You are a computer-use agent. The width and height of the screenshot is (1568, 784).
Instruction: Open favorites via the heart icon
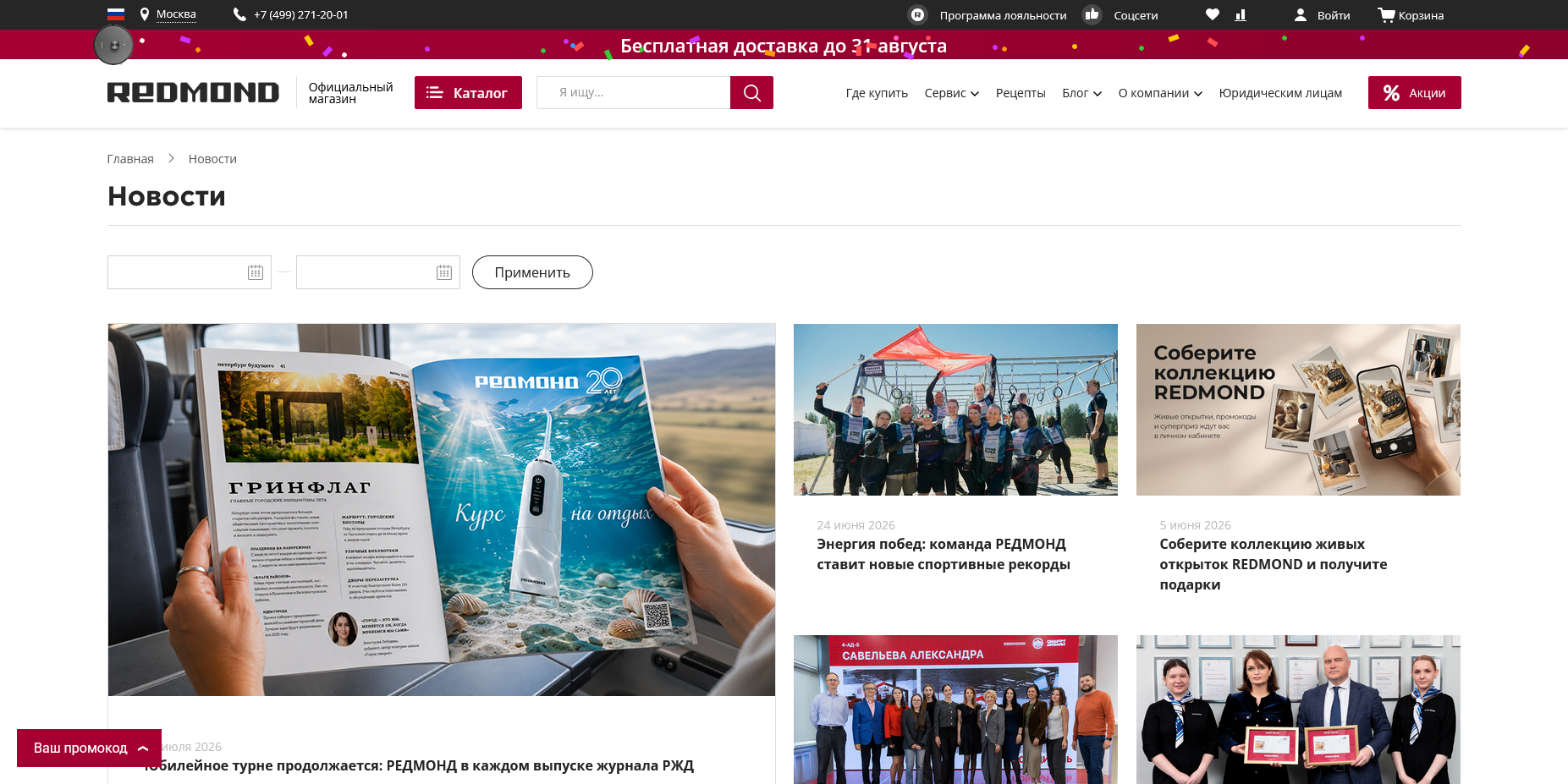coord(1213,14)
